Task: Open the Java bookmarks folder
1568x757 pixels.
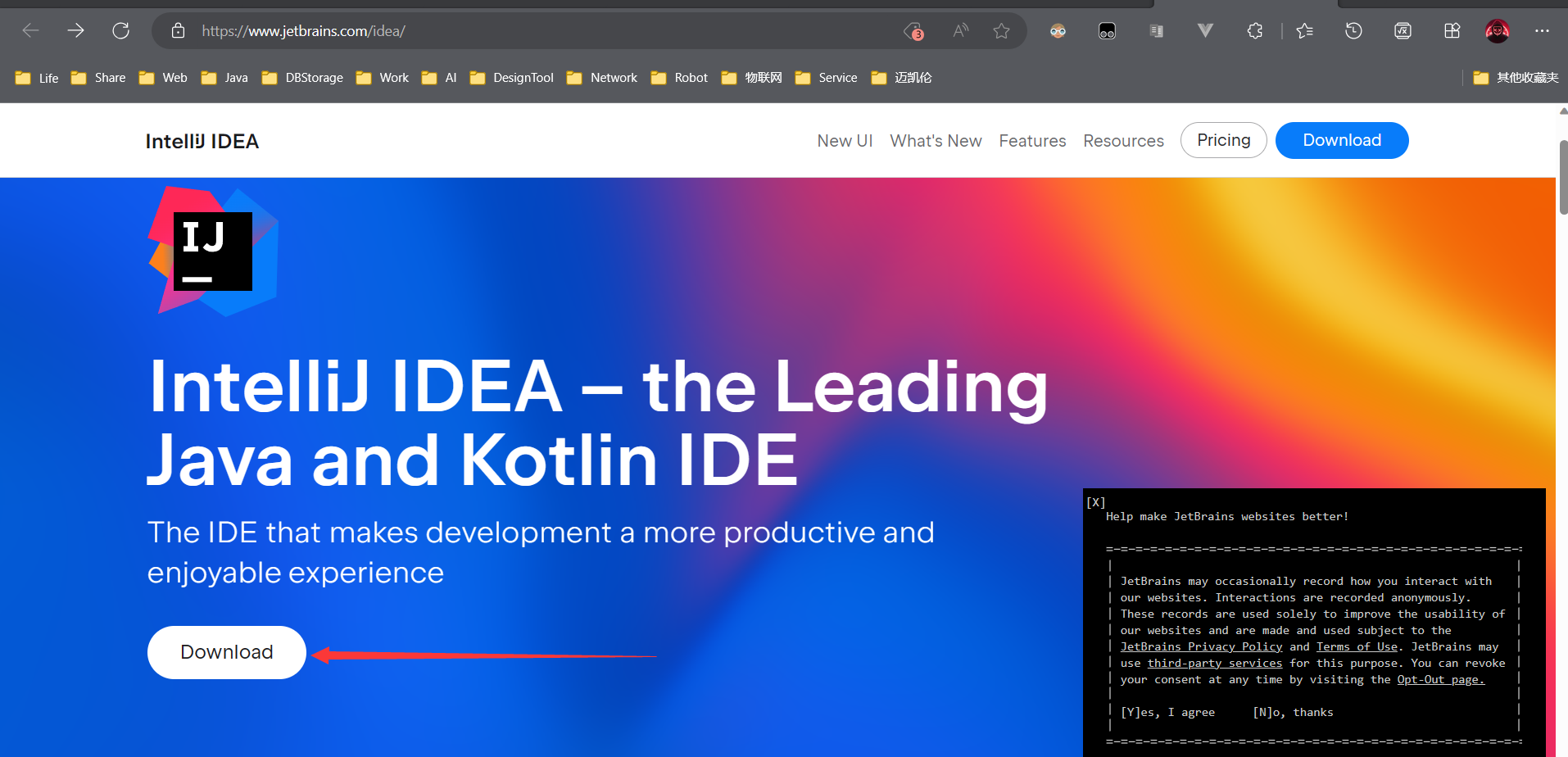Action: 224,78
